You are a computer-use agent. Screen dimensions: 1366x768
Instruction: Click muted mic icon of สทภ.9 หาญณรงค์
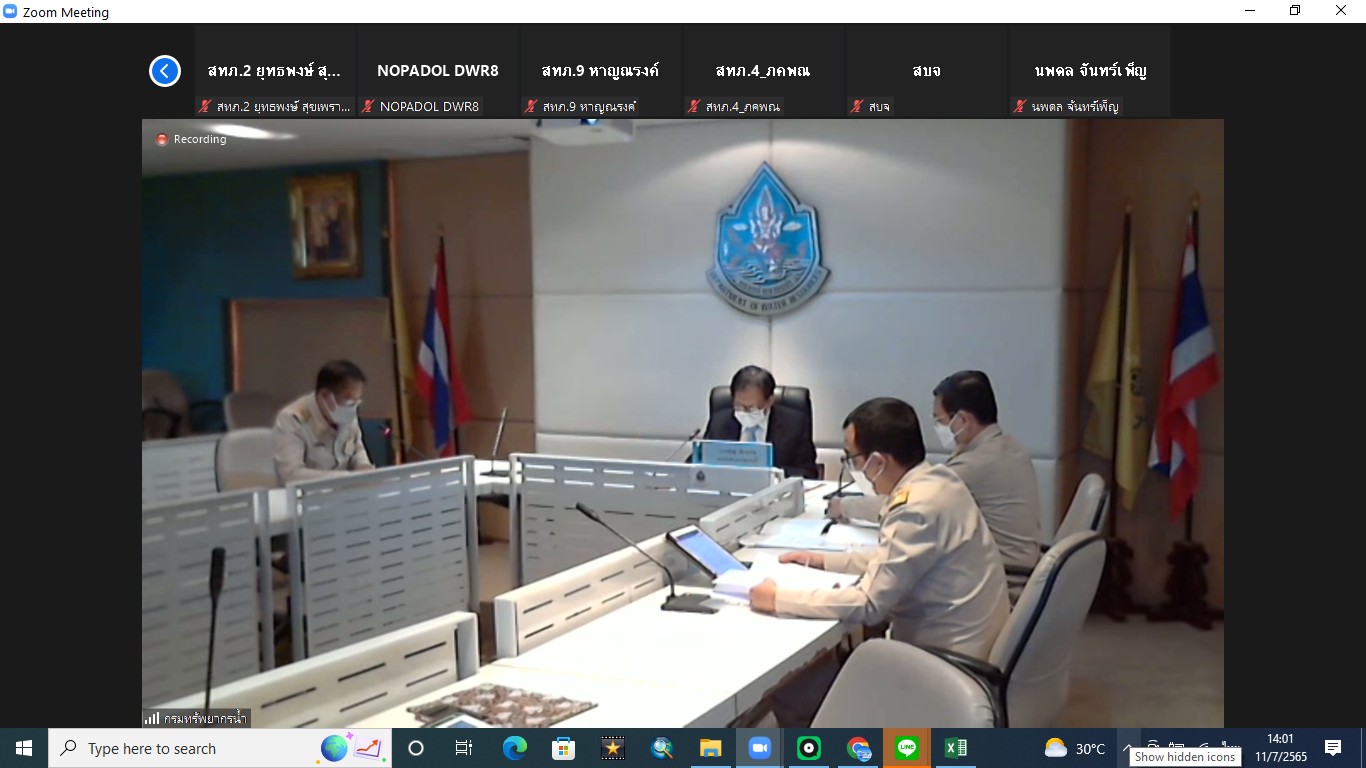[532, 106]
